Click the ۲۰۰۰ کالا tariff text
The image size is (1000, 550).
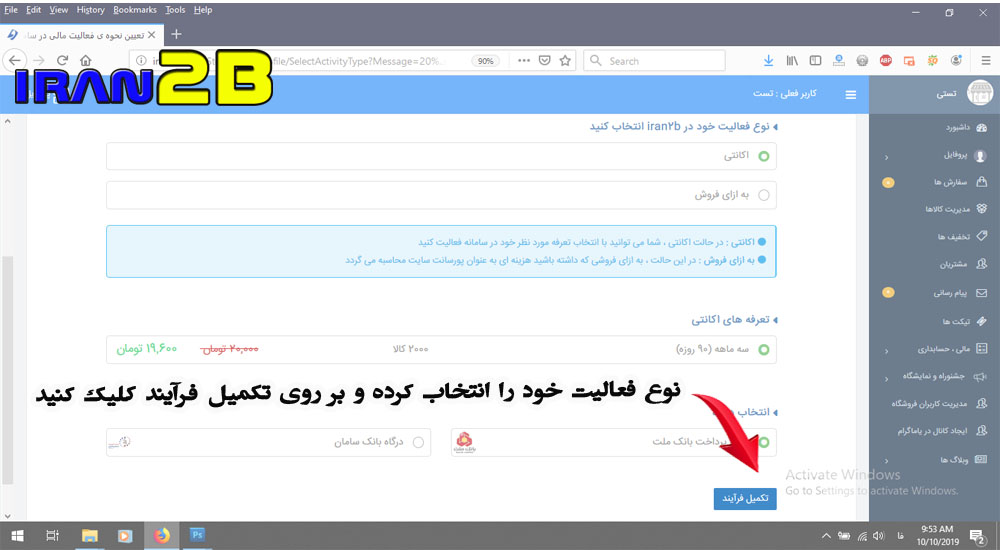tap(410, 349)
